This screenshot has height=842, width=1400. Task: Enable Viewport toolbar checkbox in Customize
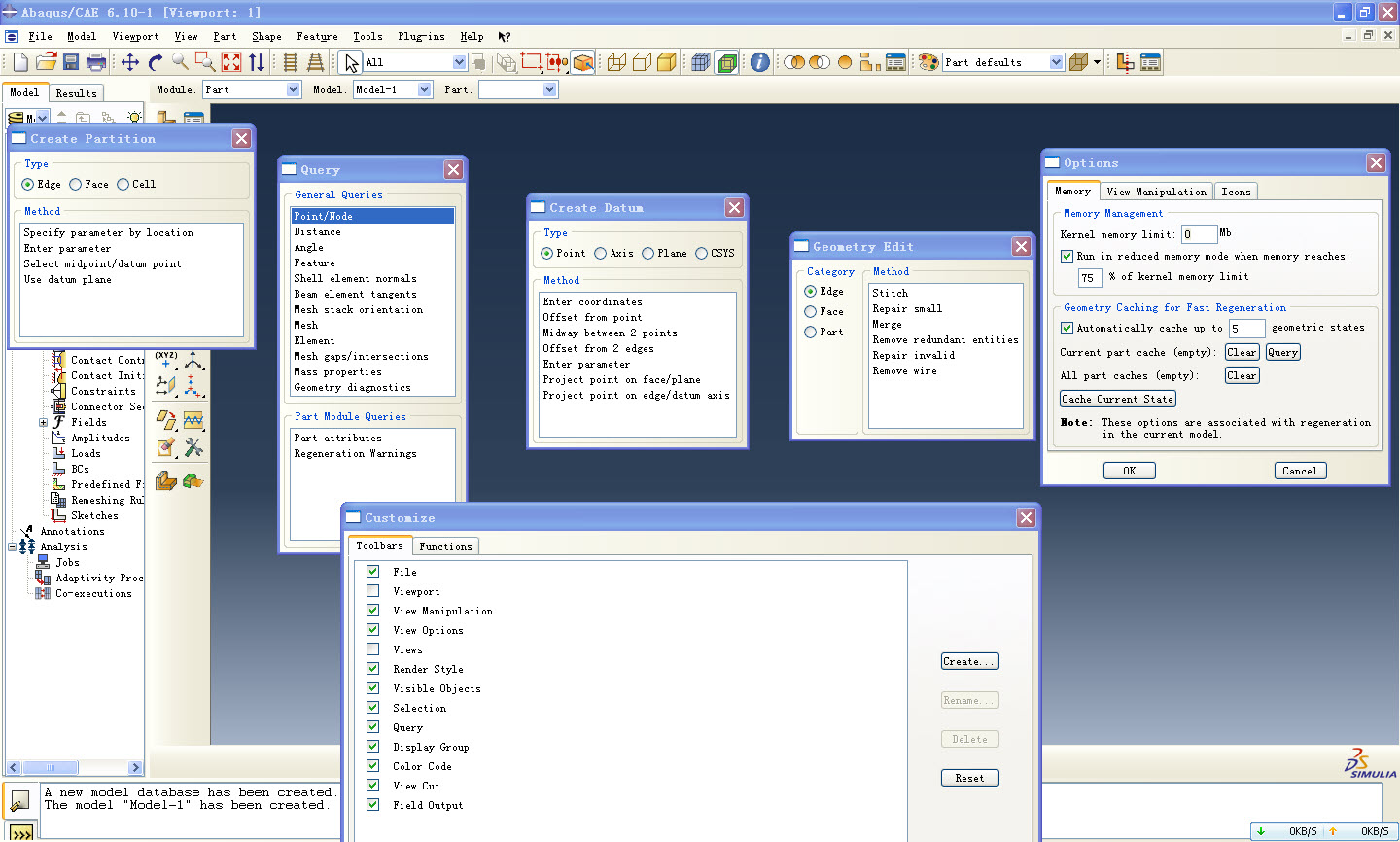pos(372,591)
